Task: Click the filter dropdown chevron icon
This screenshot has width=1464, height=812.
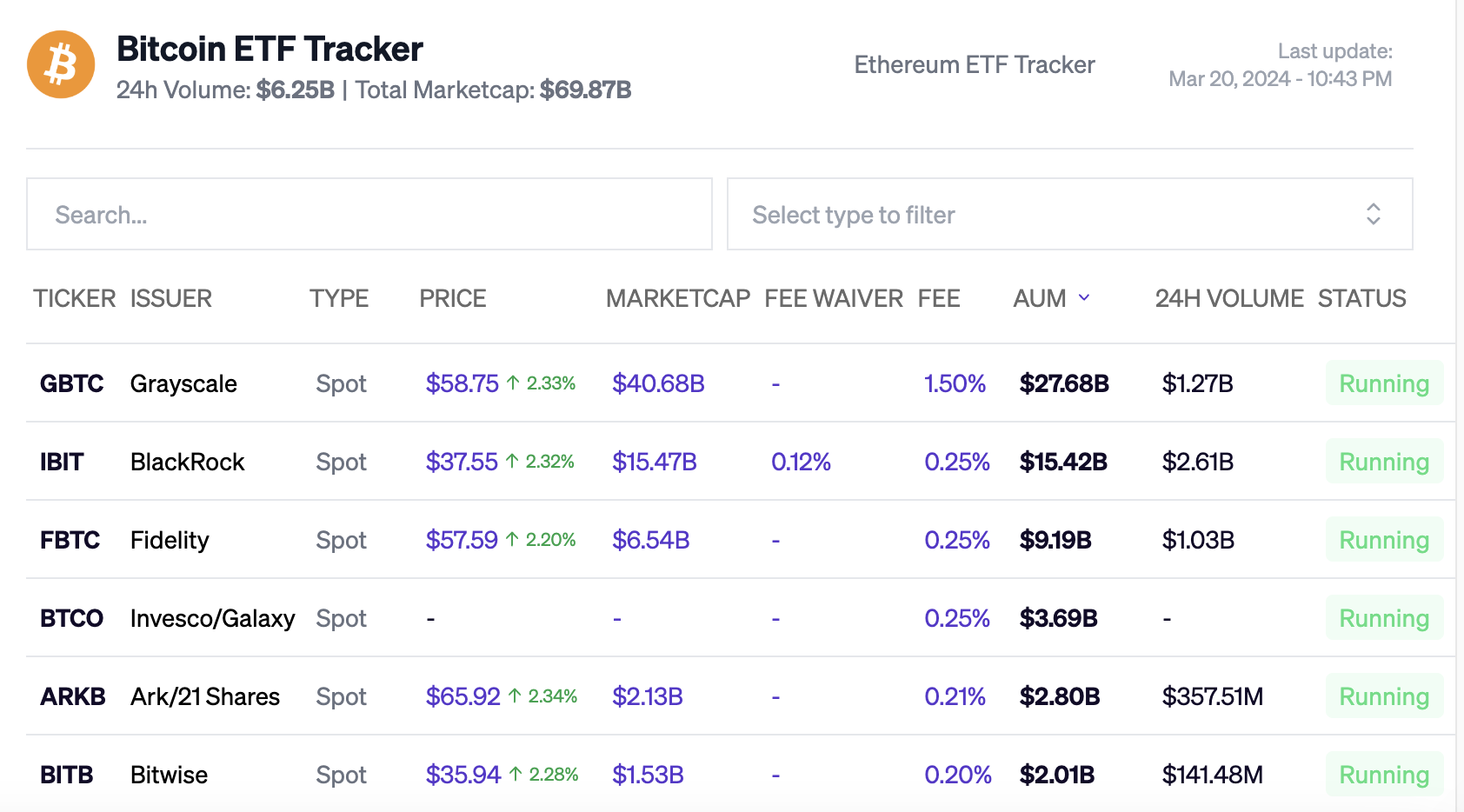Action: (1374, 214)
